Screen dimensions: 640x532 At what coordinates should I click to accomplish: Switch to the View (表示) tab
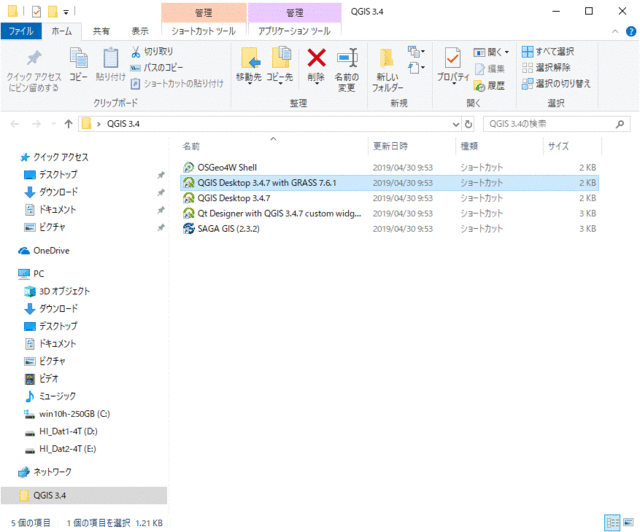(x=140, y=31)
